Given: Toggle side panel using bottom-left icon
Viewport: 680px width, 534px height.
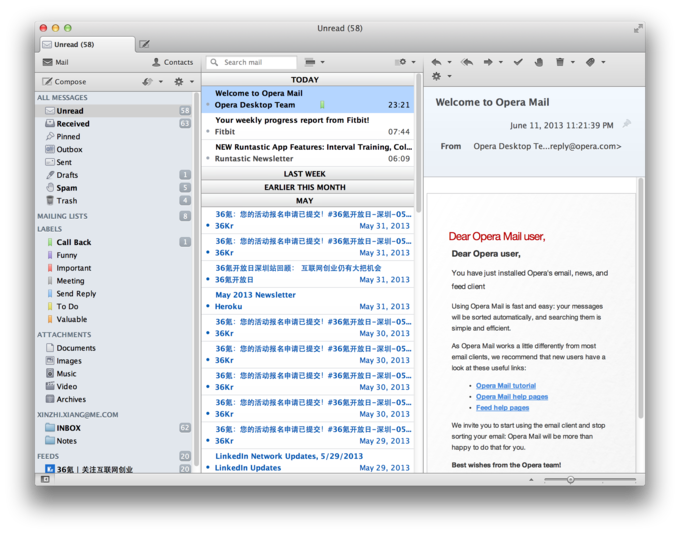Looking at the screenshot, I should pyautogui.click(x=45, y=479).
